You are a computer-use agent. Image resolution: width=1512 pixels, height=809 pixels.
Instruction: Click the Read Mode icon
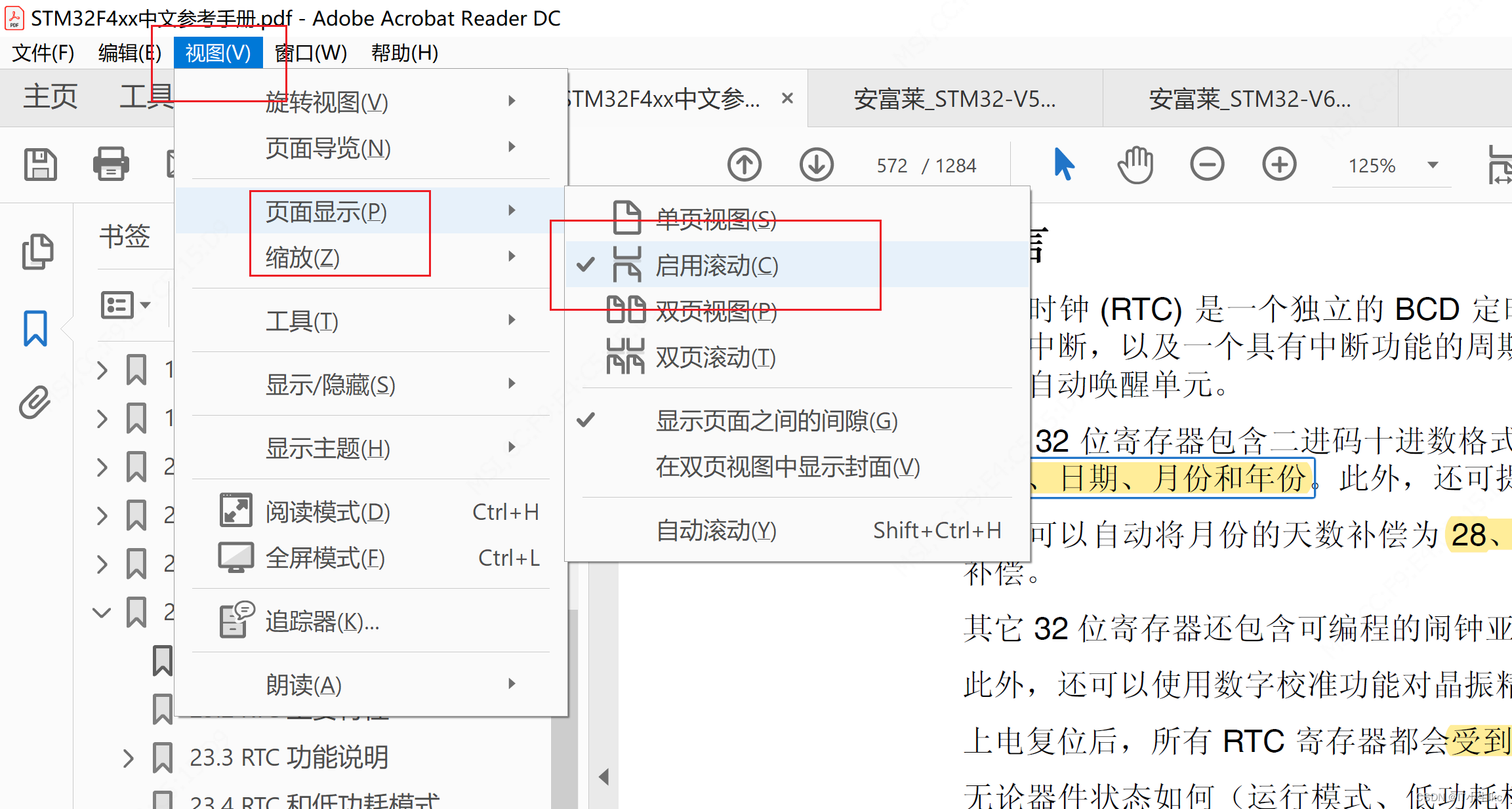236,509
